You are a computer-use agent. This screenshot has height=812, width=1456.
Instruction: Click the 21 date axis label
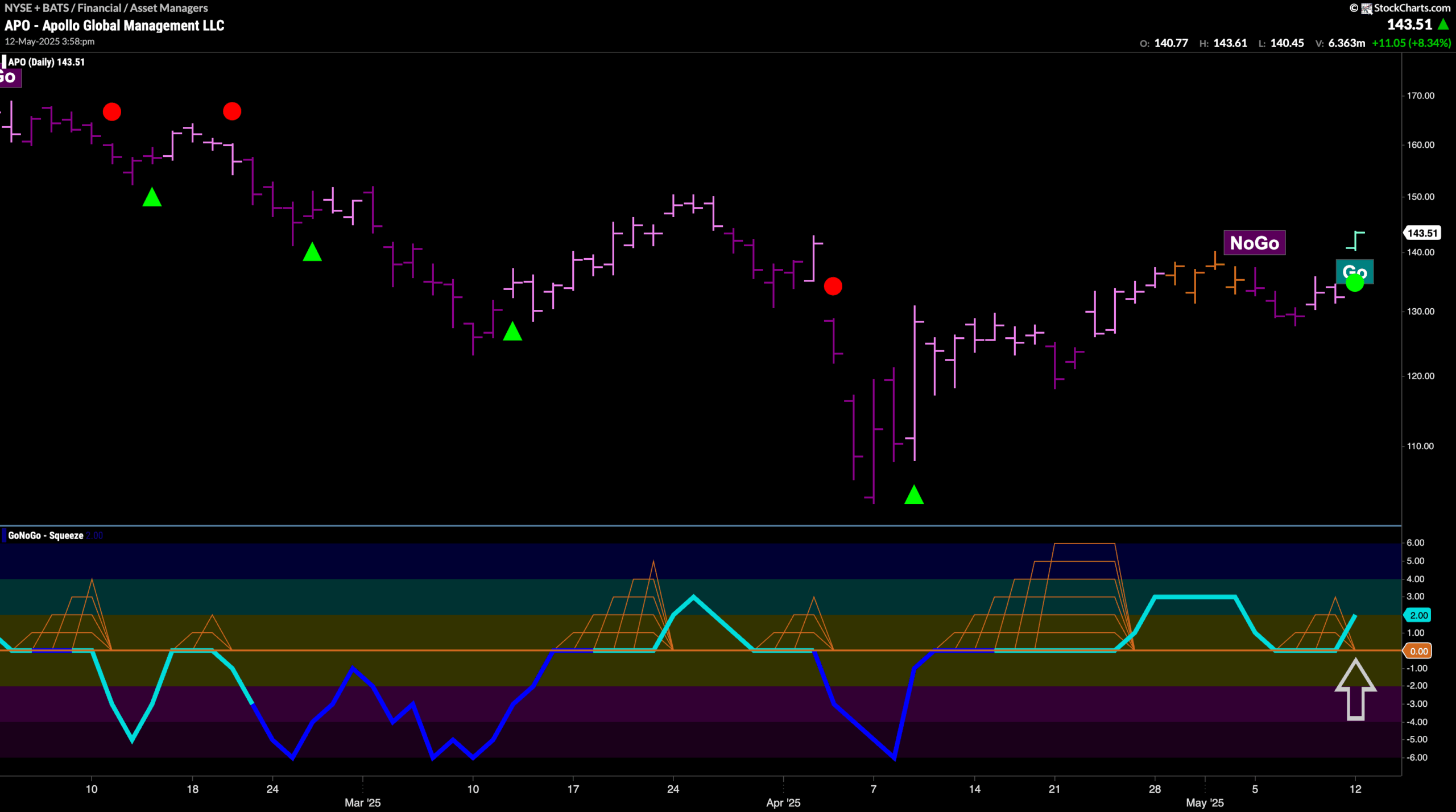(1054, 789)
